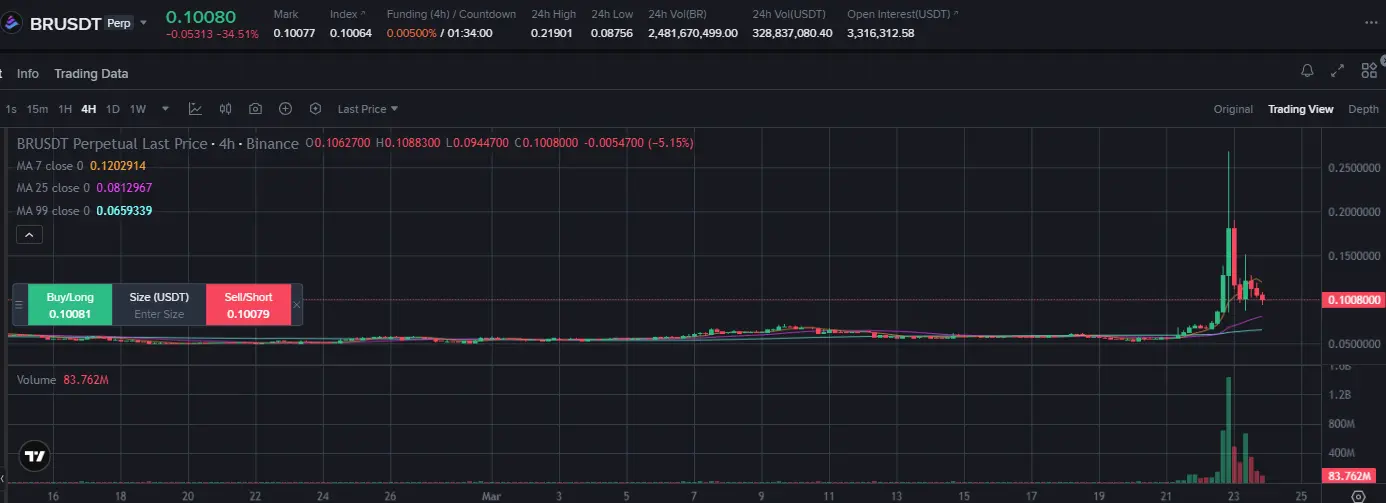
Task: Collapse indicator legend with chevron button
Action: click(x=29, y=234)
